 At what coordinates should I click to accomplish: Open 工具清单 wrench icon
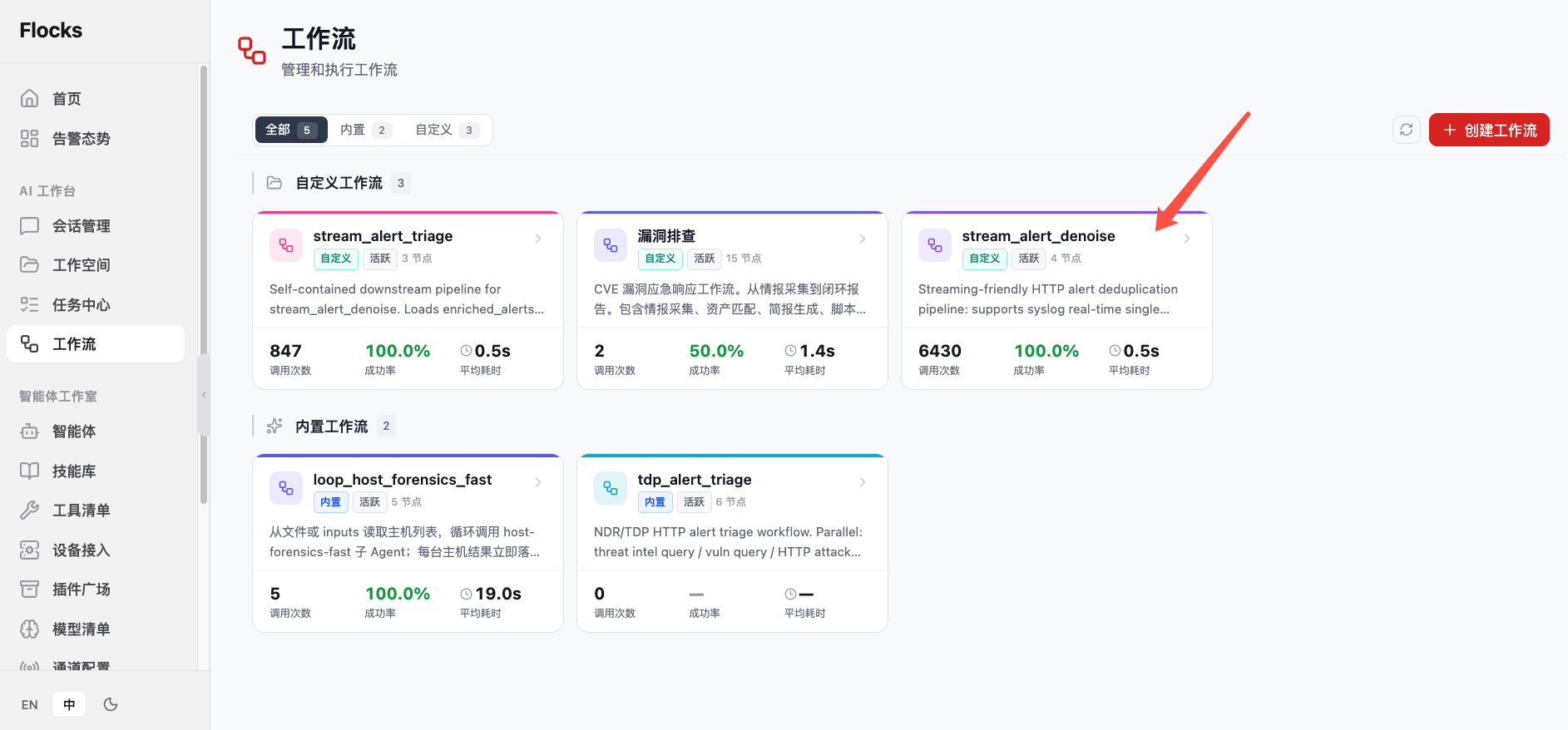(30, 511)
